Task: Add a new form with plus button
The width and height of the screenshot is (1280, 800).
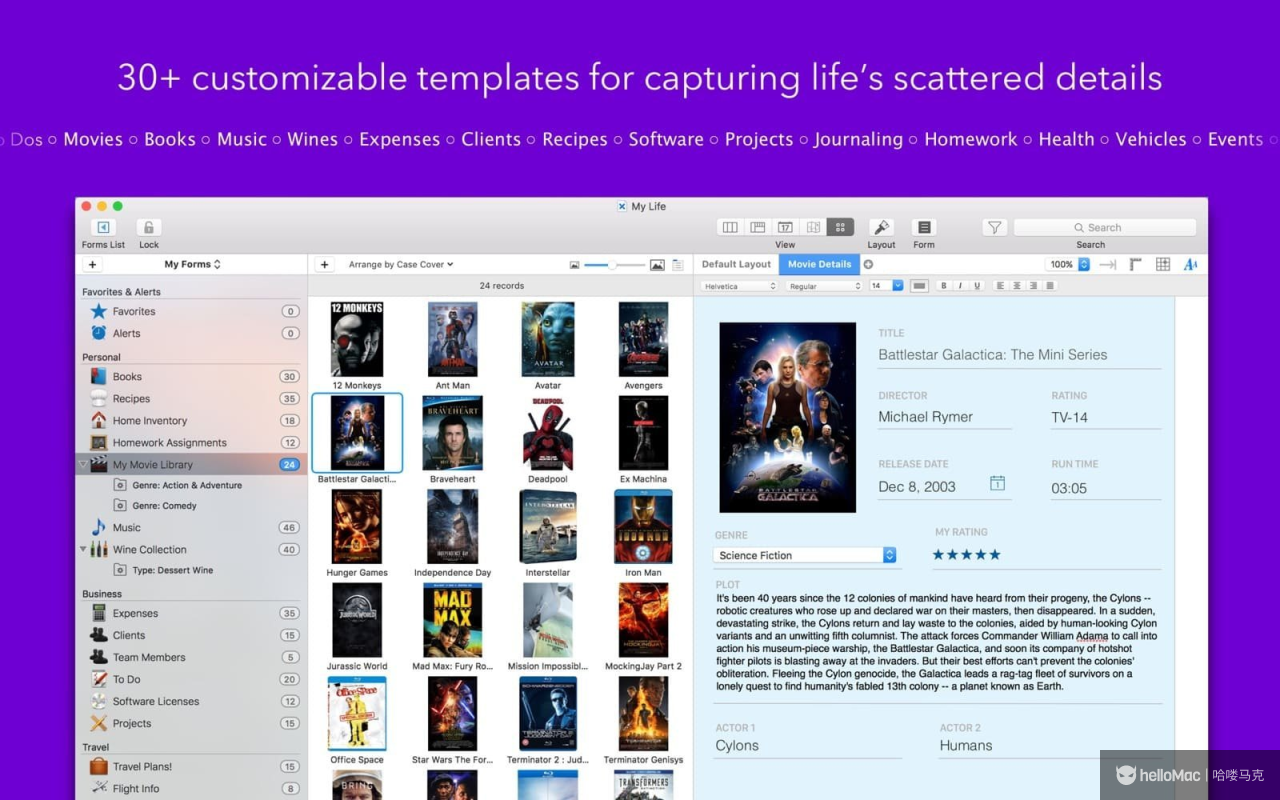Action: 92,265
